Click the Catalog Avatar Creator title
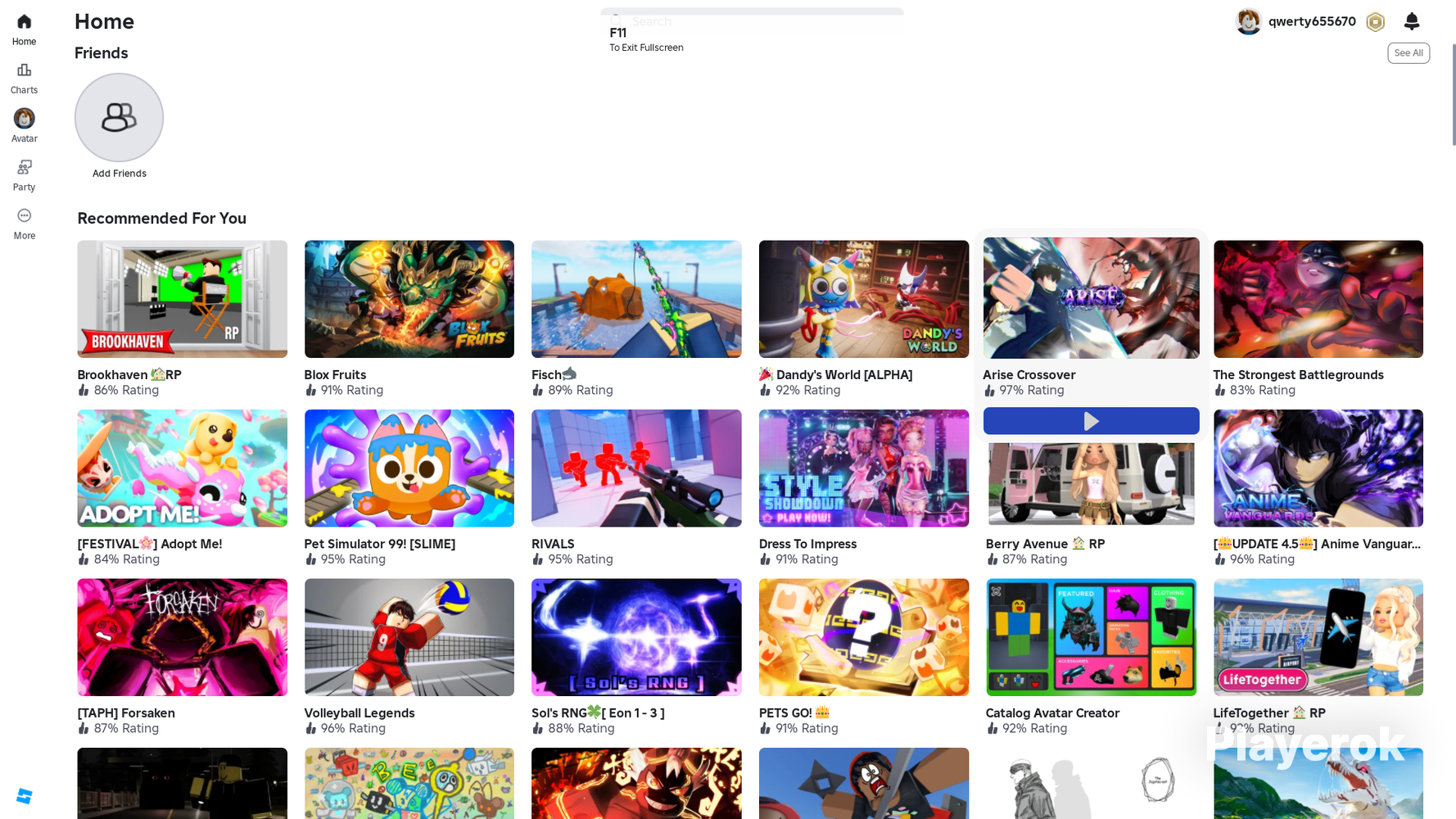Viewport: 1456px width, 819px height. click(1052, 713)
